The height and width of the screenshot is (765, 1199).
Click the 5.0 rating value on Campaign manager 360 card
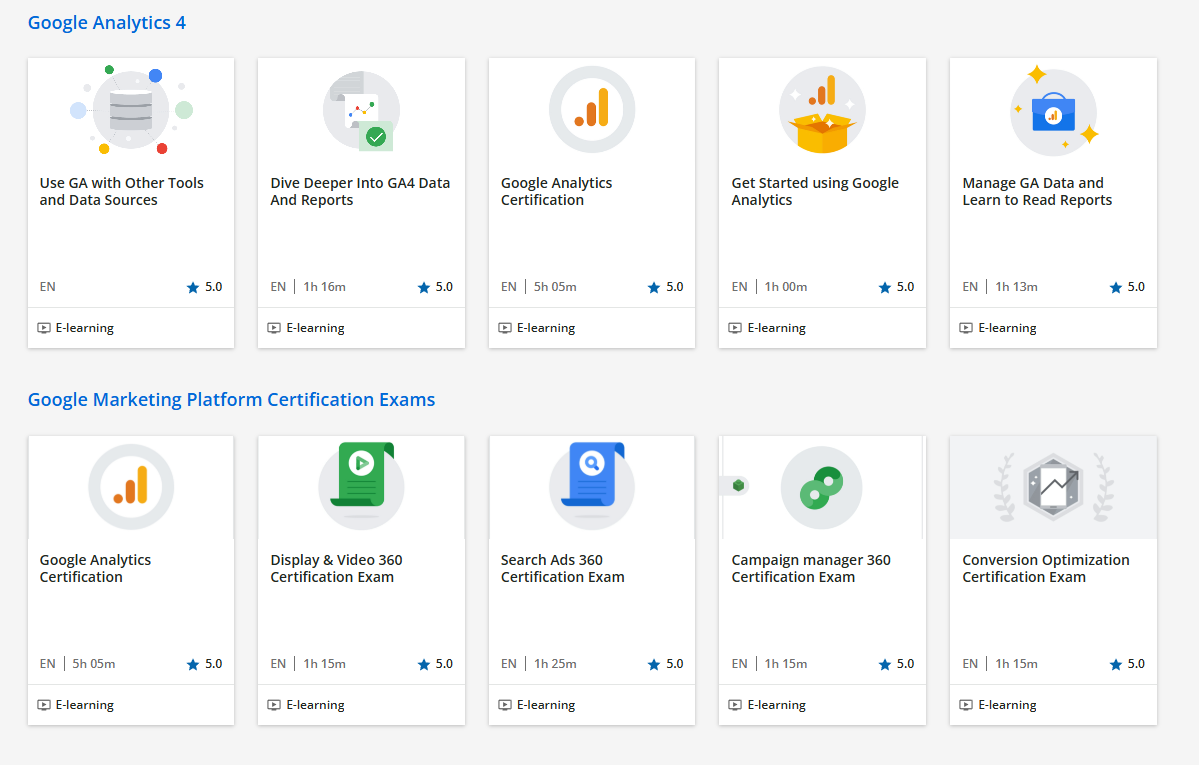[905, 664]
